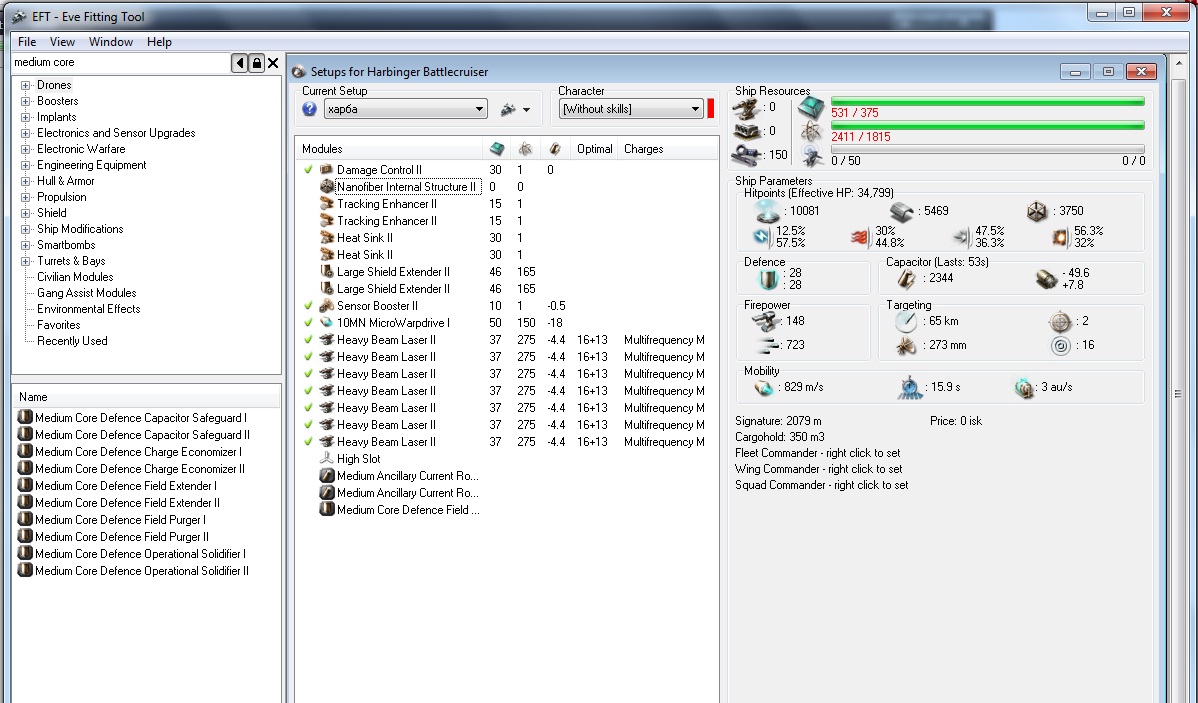Click the back arrow icon beside search box

pyautogui.click(x=240, y=63)
